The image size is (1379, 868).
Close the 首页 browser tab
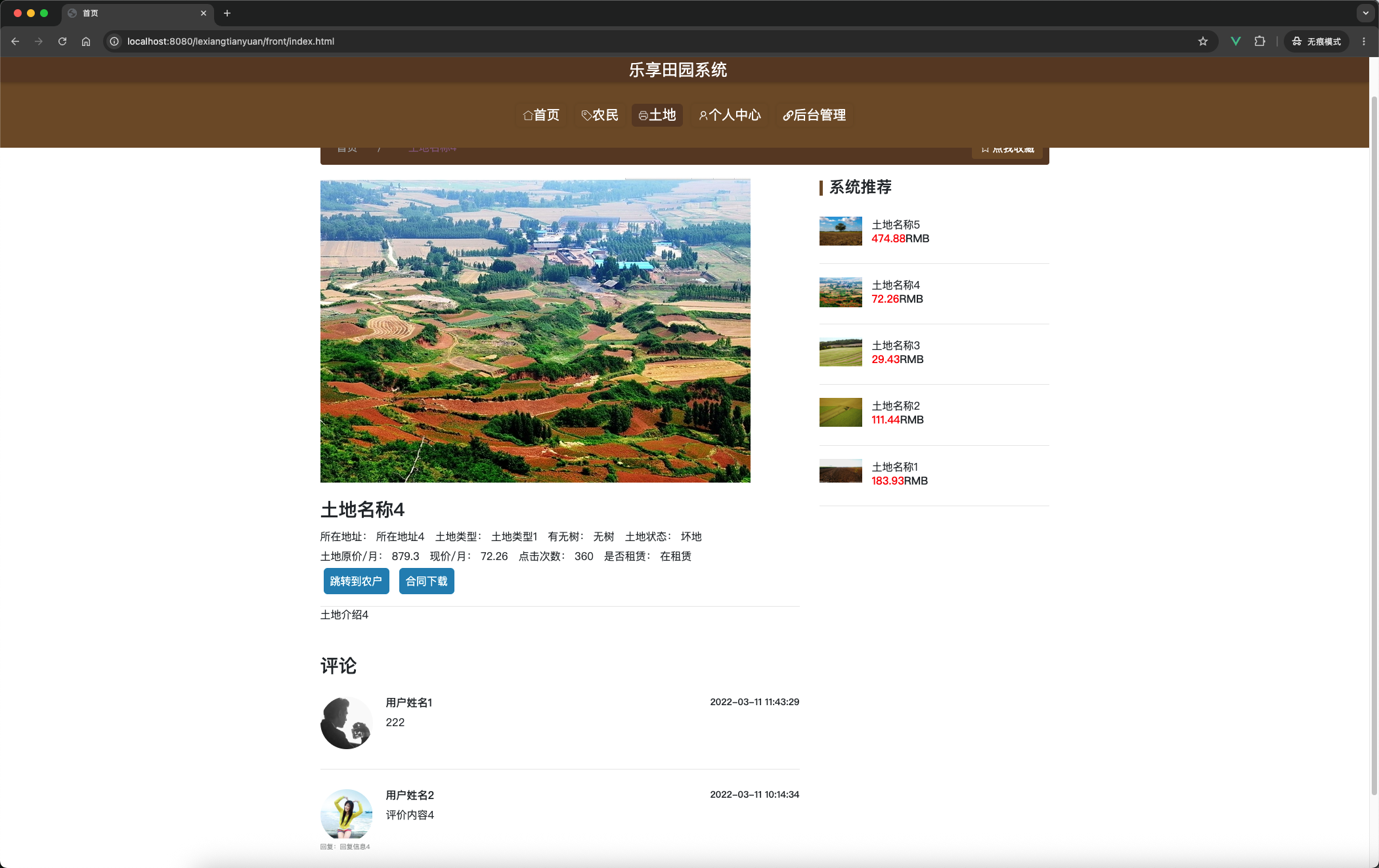pos(204,13)
